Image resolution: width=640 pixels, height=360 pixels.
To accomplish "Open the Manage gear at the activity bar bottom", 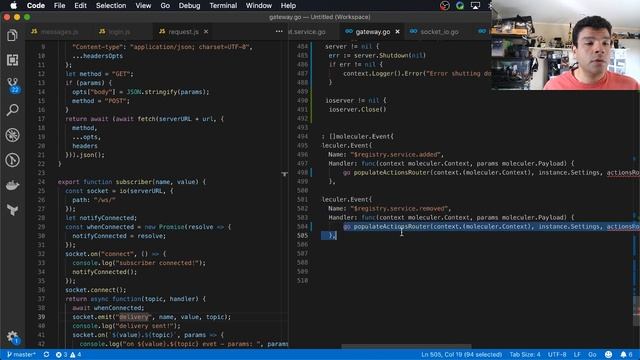I will pyautogui.click(x=12, y=337).
